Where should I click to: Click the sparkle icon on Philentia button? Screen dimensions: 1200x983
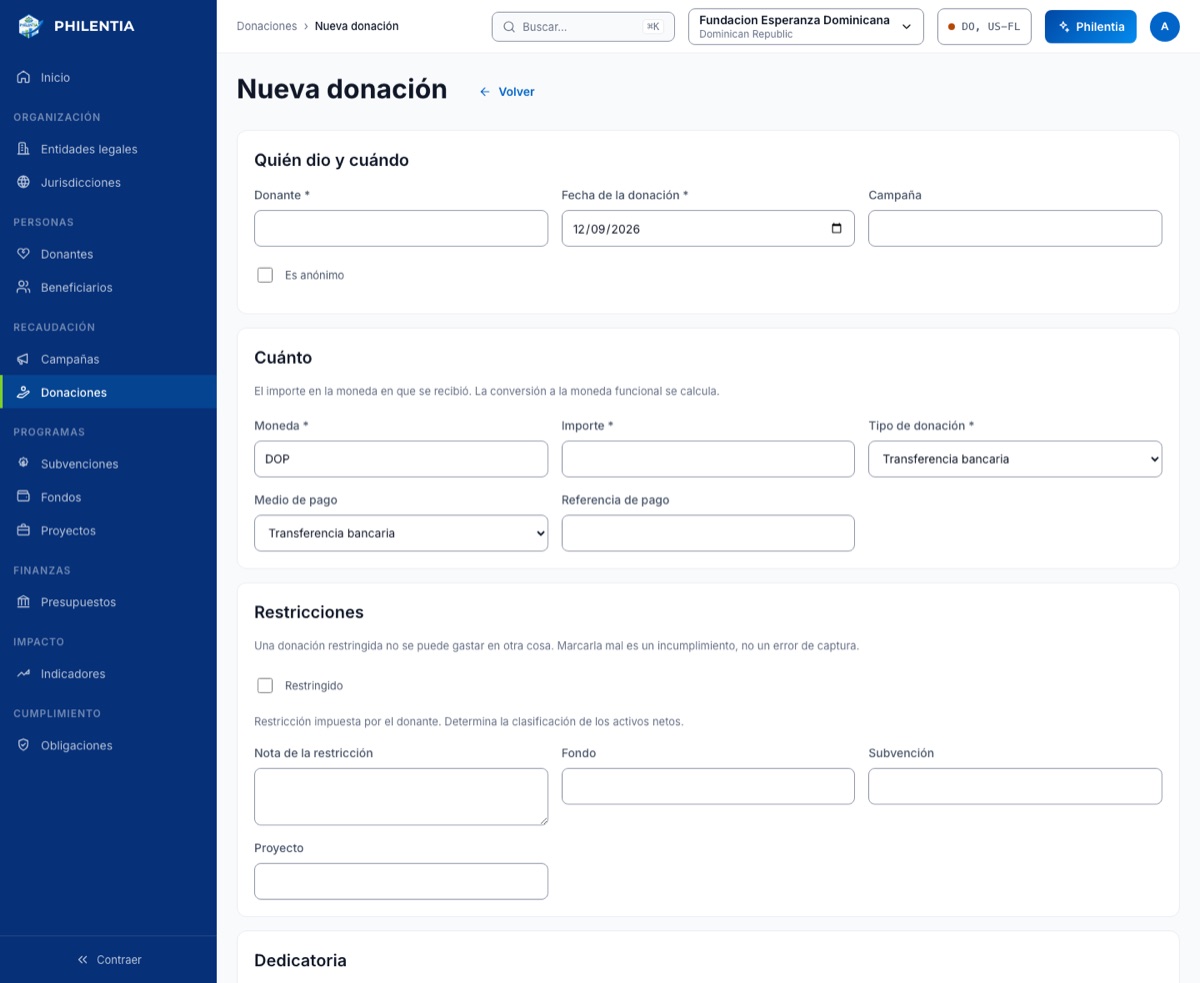(x=1064, y=27)
